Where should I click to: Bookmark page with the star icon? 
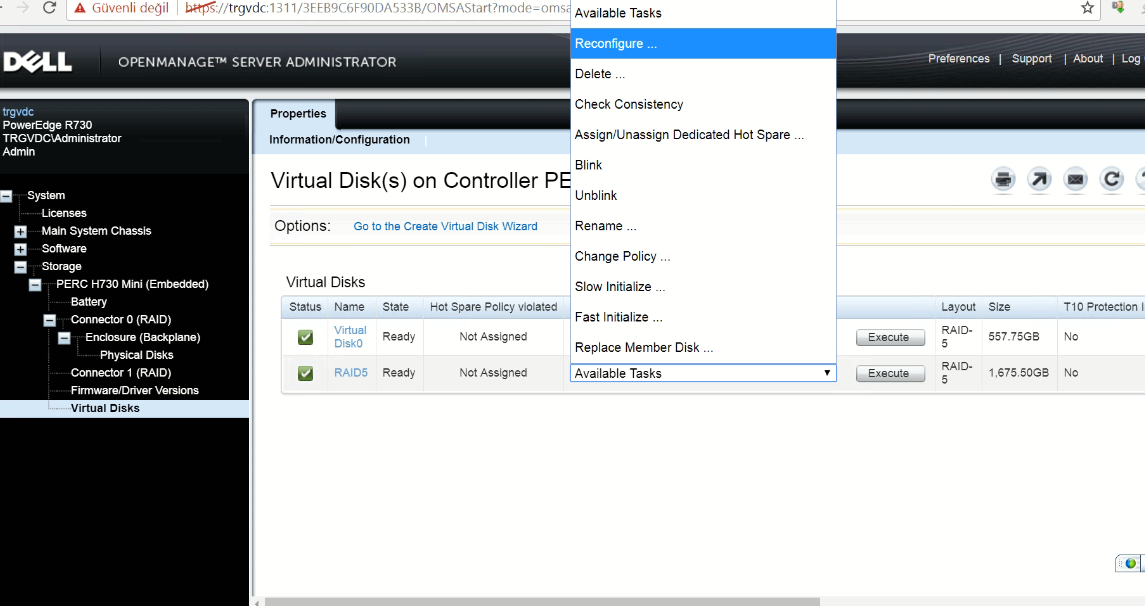point(1088,8)
